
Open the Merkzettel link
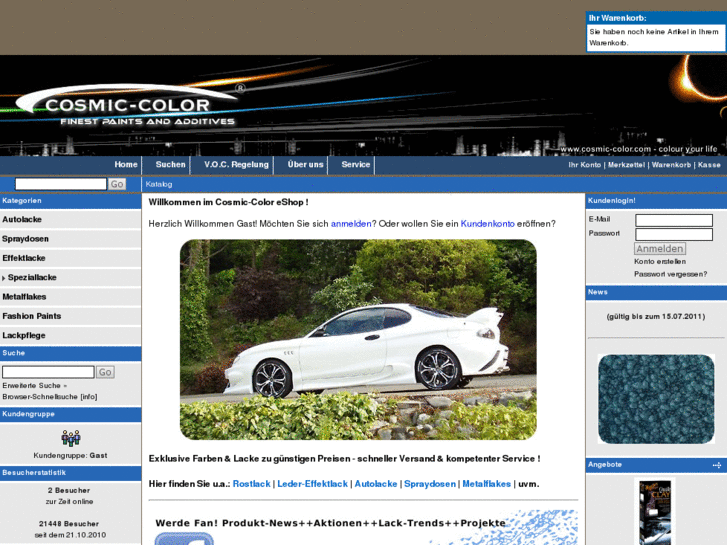pyautogui.click(x=626, y=165)
